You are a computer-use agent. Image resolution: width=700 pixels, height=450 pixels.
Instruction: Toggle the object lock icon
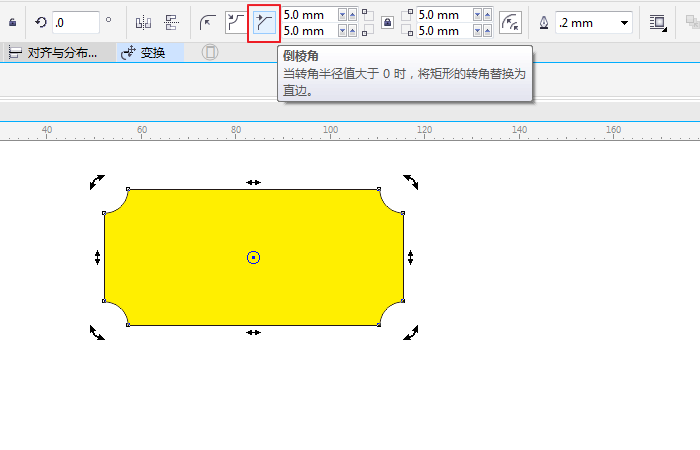tap(12, 22)
